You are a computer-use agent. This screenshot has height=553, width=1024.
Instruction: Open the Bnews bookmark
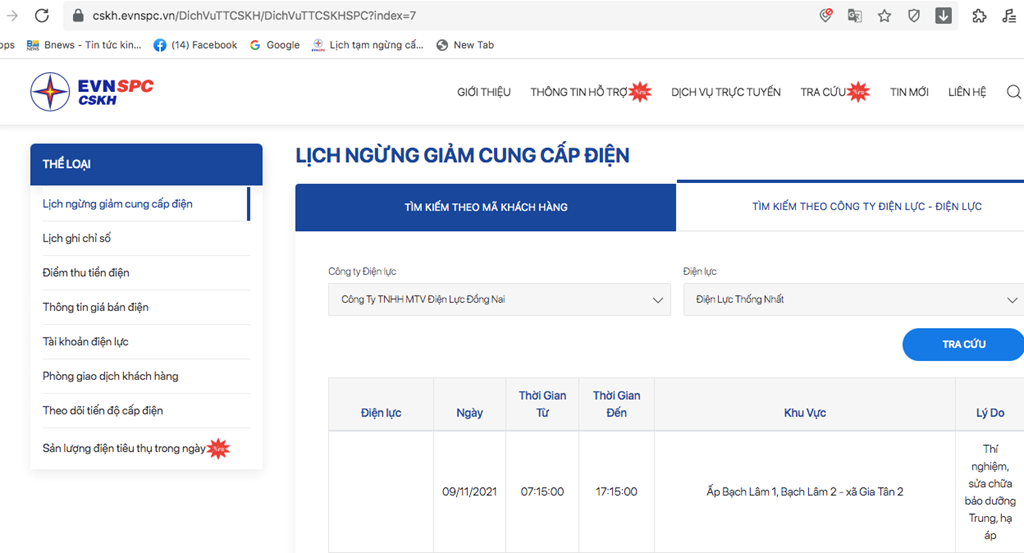[84, 45]
